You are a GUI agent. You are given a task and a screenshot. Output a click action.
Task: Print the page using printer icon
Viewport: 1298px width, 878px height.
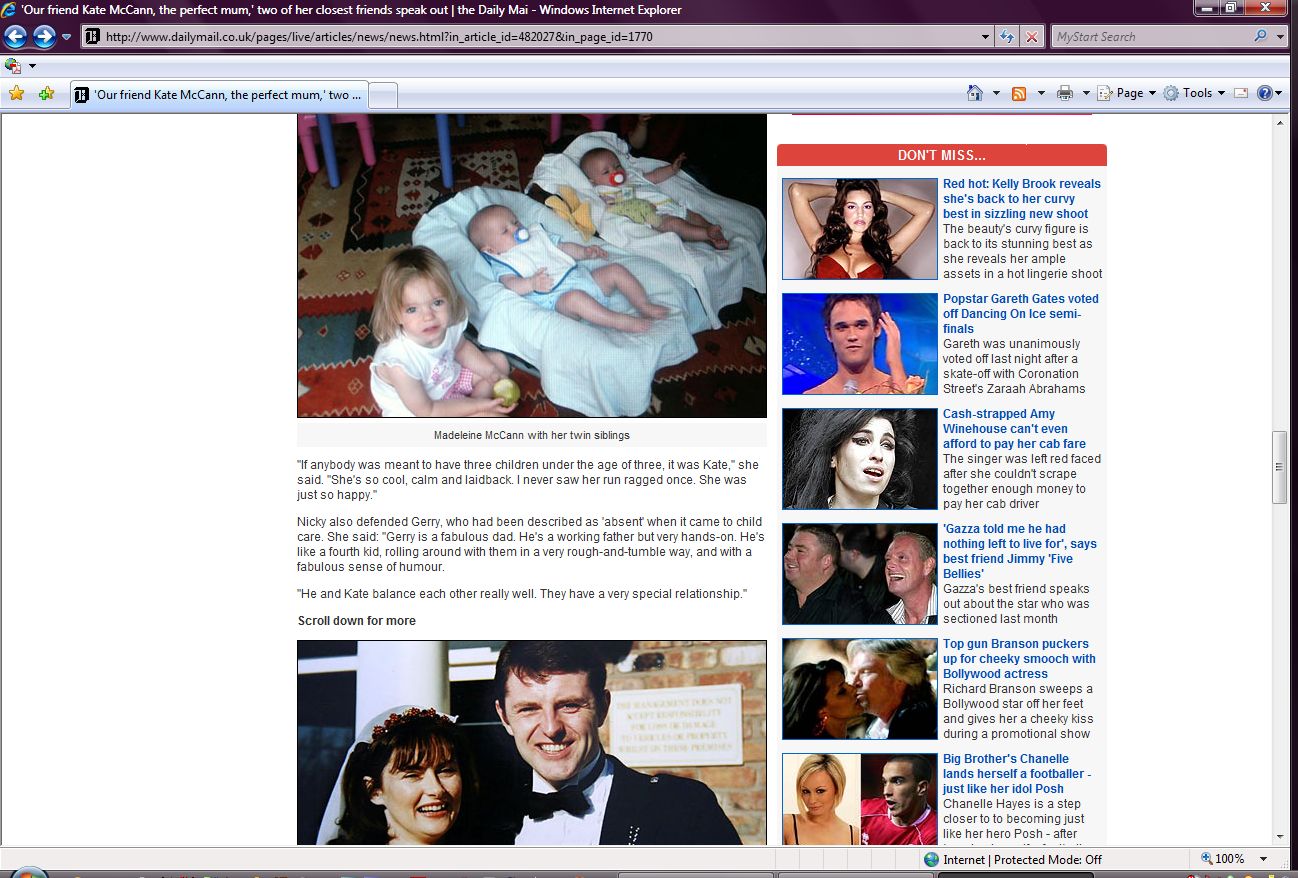tap(1065, 93)
